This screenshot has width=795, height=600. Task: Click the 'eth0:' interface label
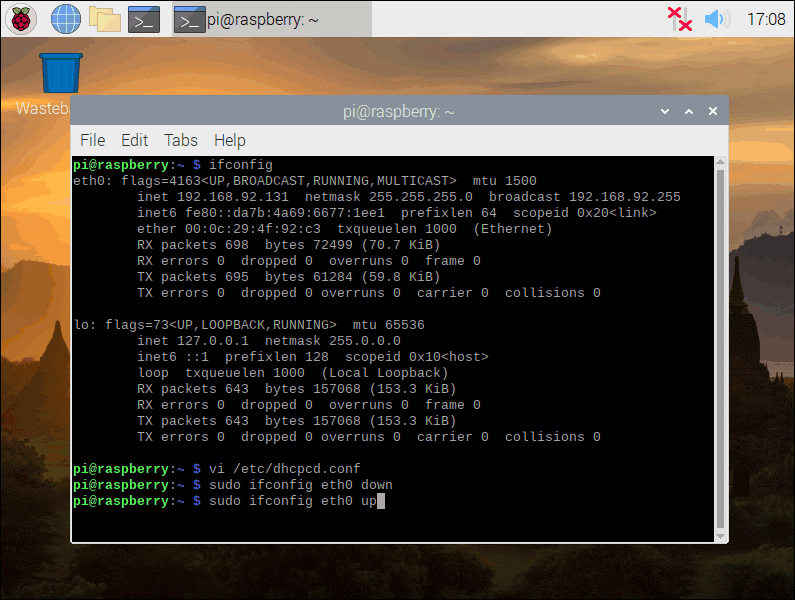[93, 181]
